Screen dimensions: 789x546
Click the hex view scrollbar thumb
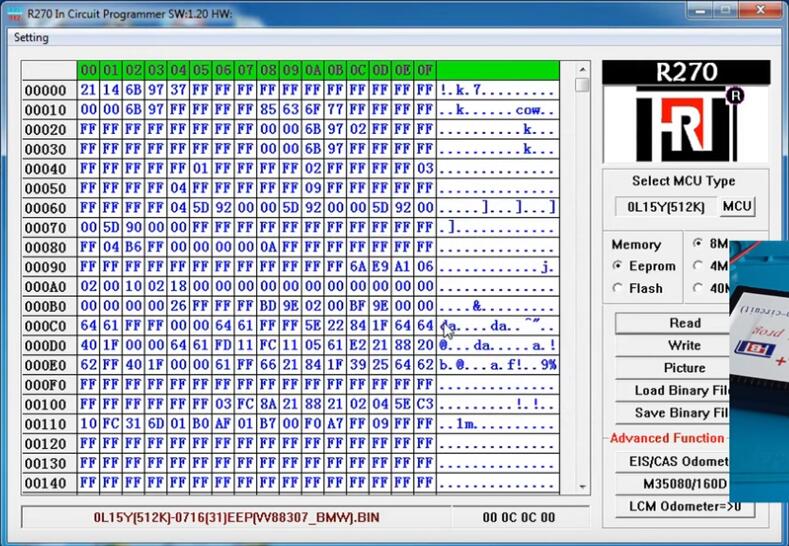point(582,85)
